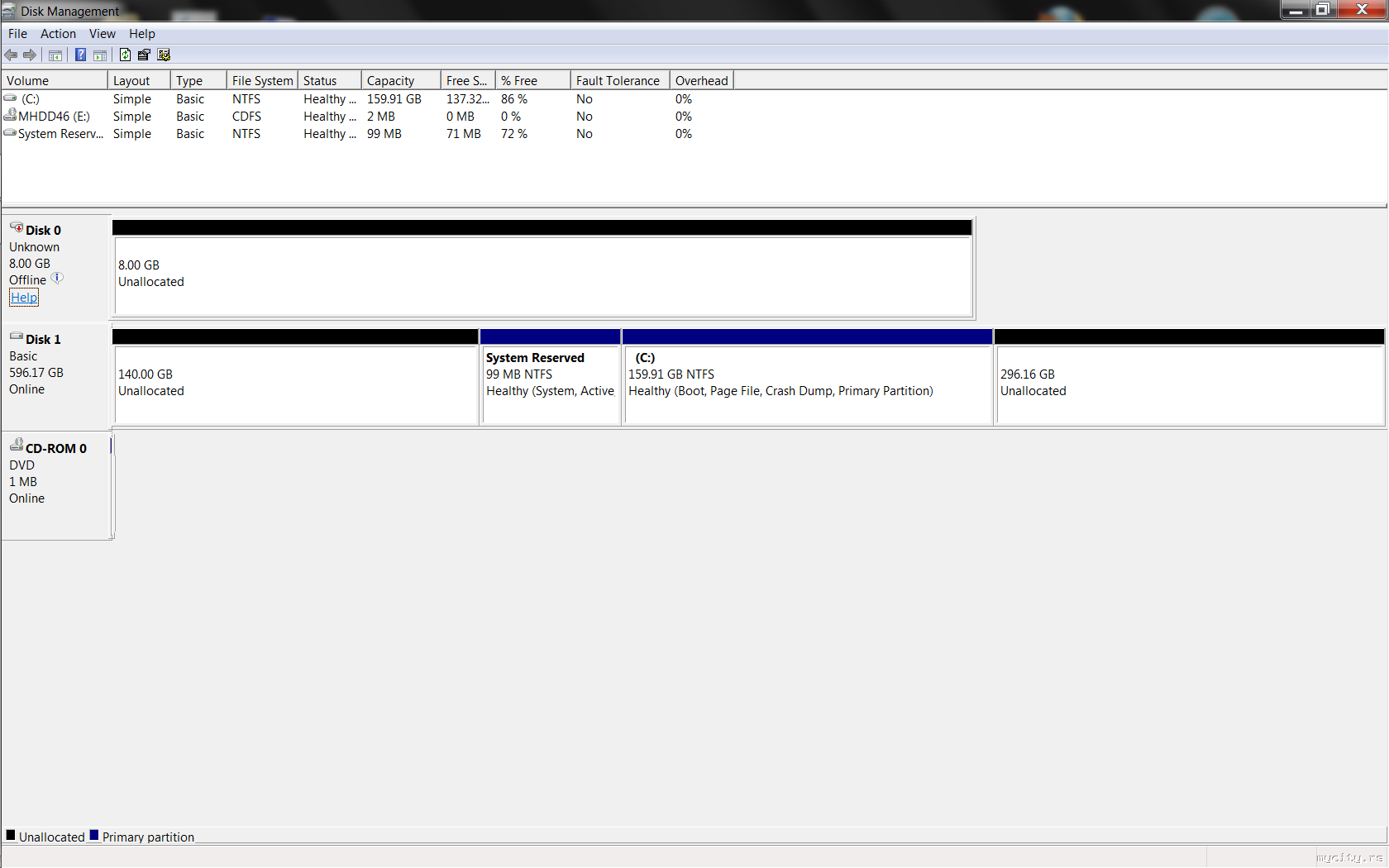This screenshot has height=868, width=1389.
Task: Sort by the Type column header
Action: tap(198, 80)
